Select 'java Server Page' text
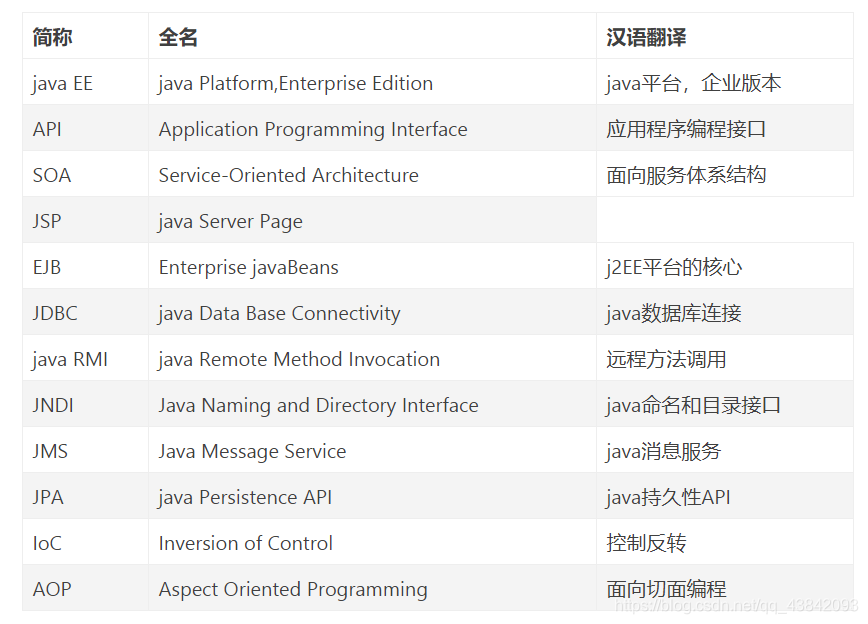The image size is (868, 624). point(230,221)
